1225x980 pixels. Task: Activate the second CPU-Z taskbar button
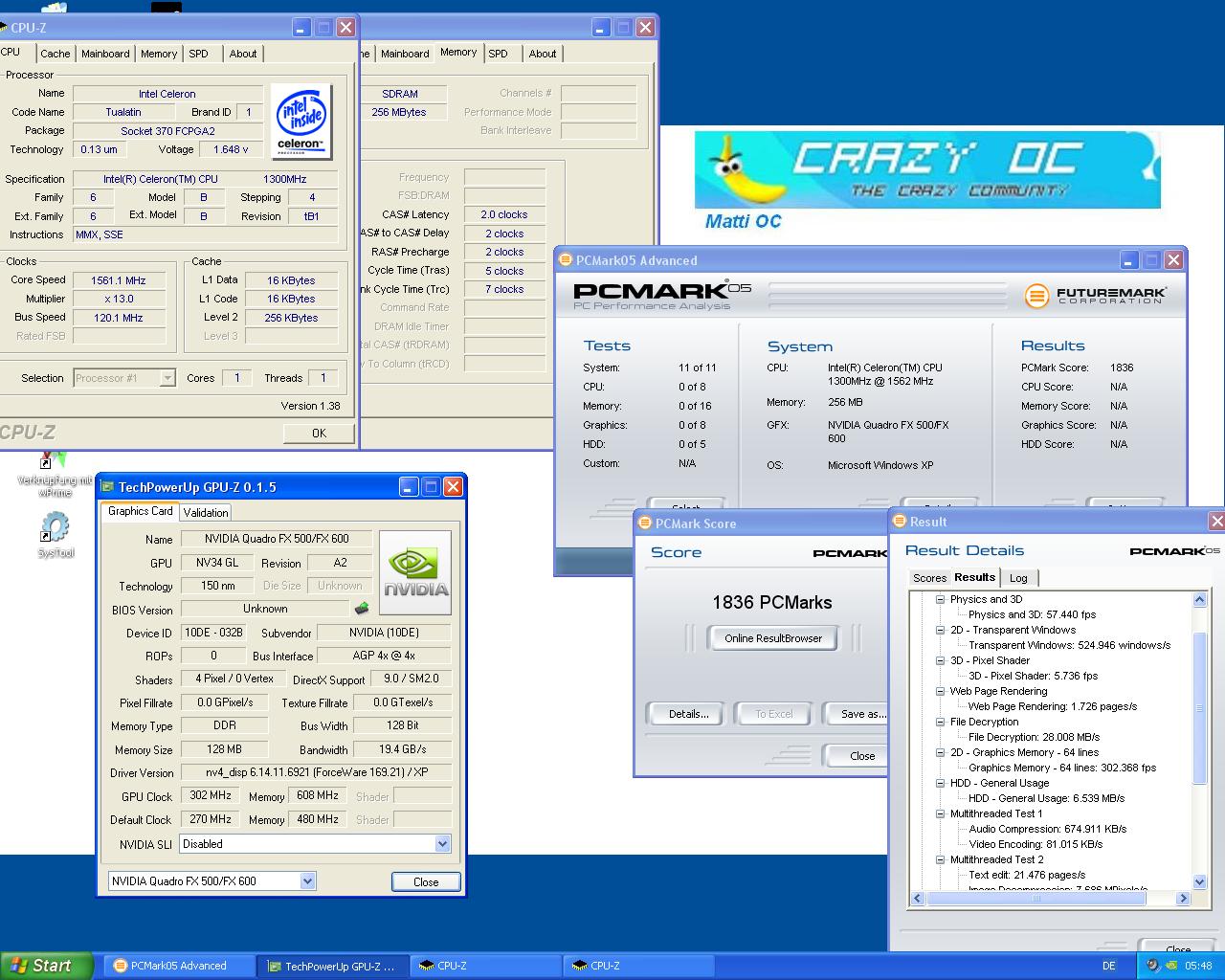638,966
